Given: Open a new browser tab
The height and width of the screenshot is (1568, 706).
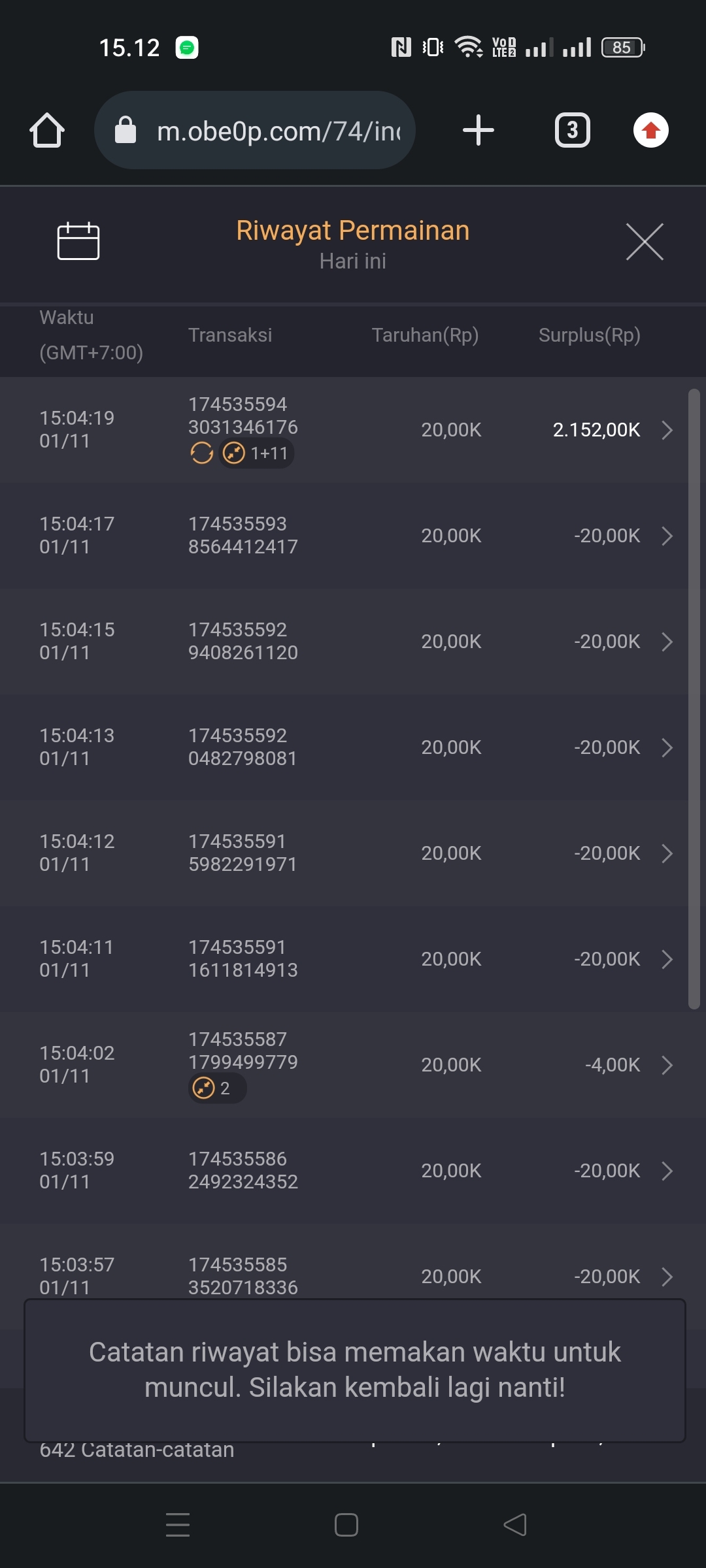Looking at the screenshot, I should [x=479, y=130].
